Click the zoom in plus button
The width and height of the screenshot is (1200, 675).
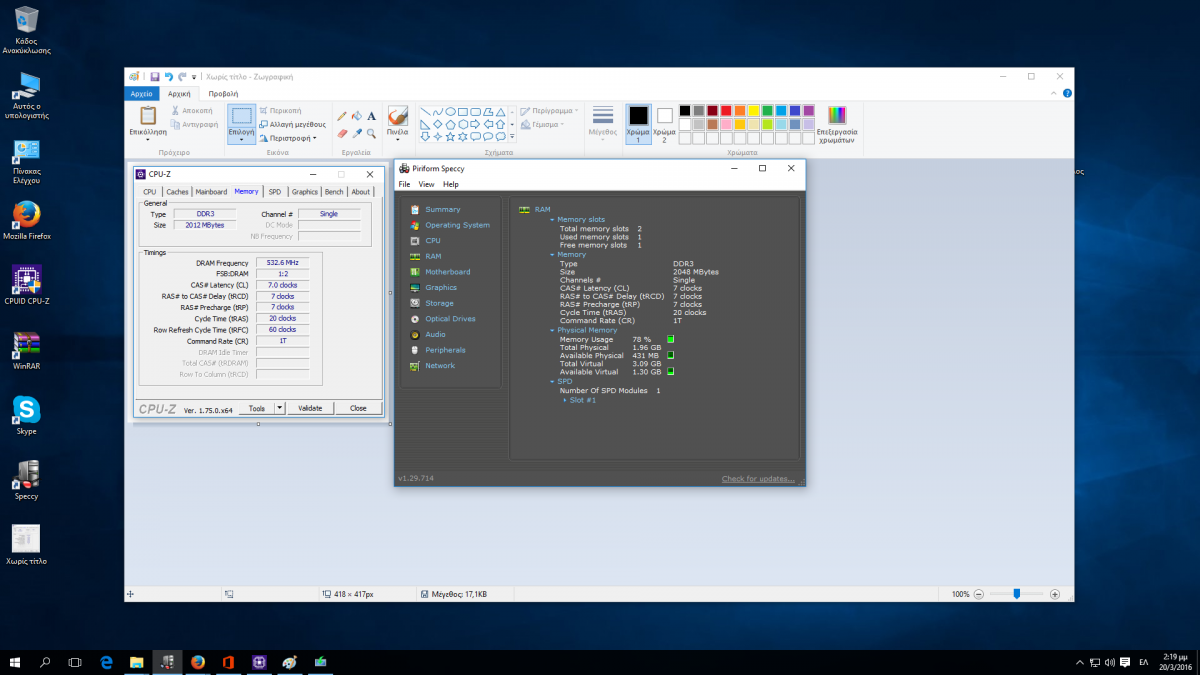[x=1054, y=594]
